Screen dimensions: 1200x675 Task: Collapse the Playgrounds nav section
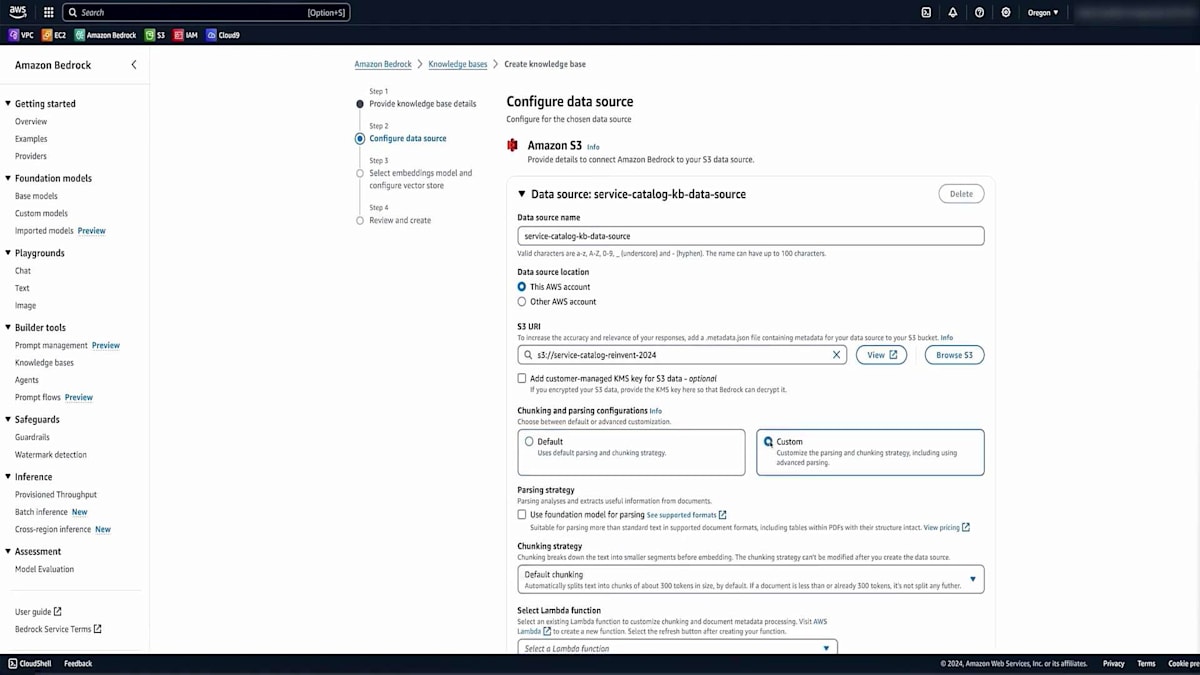pyautogui.click(x=8, y=254)
